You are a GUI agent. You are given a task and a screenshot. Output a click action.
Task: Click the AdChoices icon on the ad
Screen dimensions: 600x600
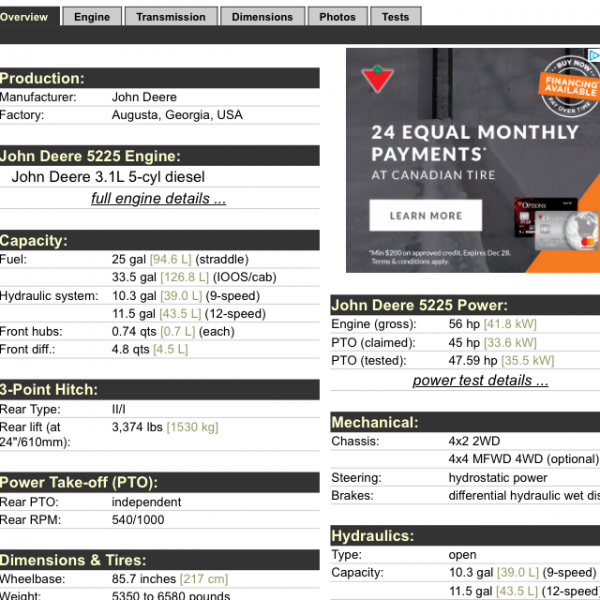(594, 55)
